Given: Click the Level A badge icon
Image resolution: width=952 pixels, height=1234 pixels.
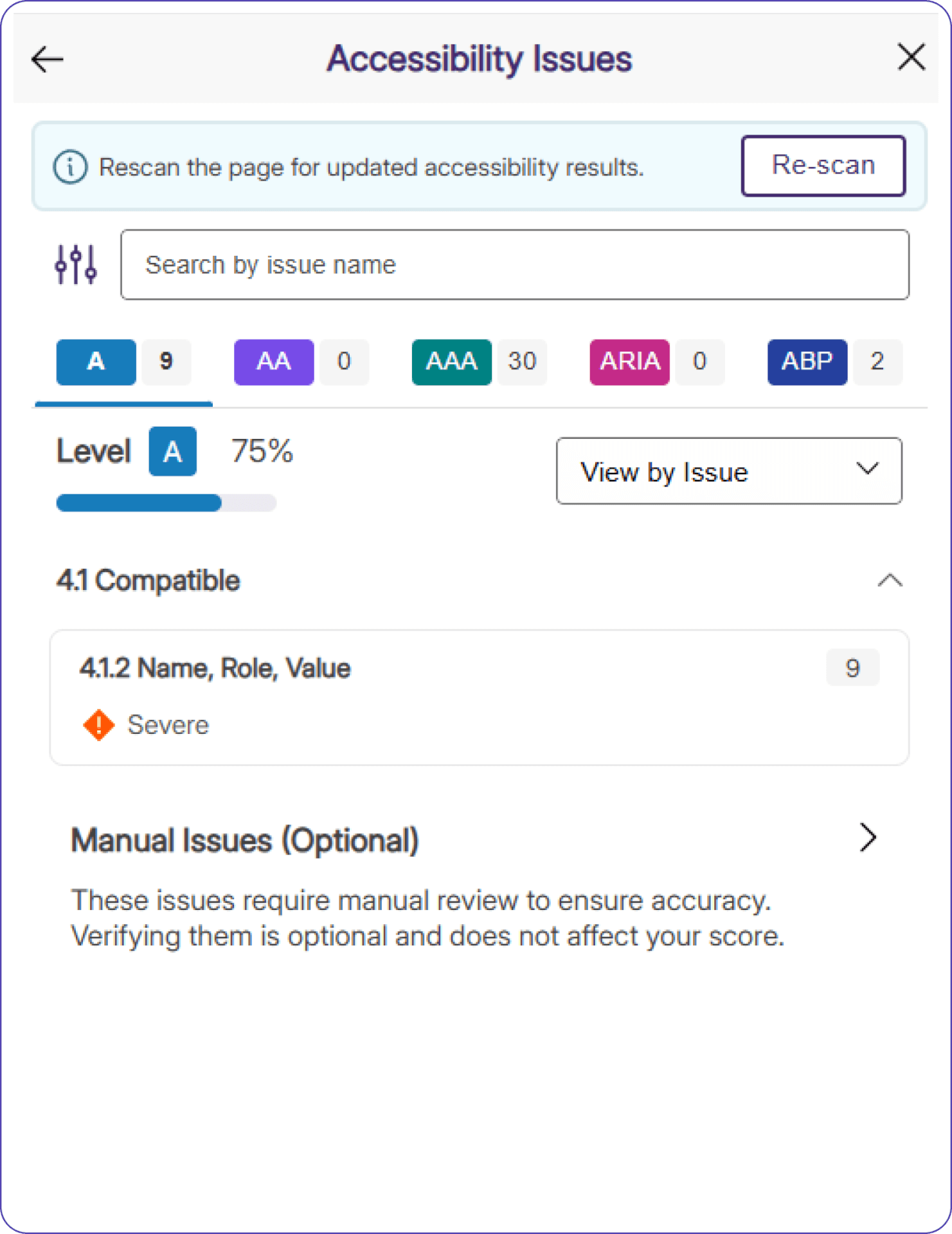Looking at the screenshot, I should pos(172,451).
